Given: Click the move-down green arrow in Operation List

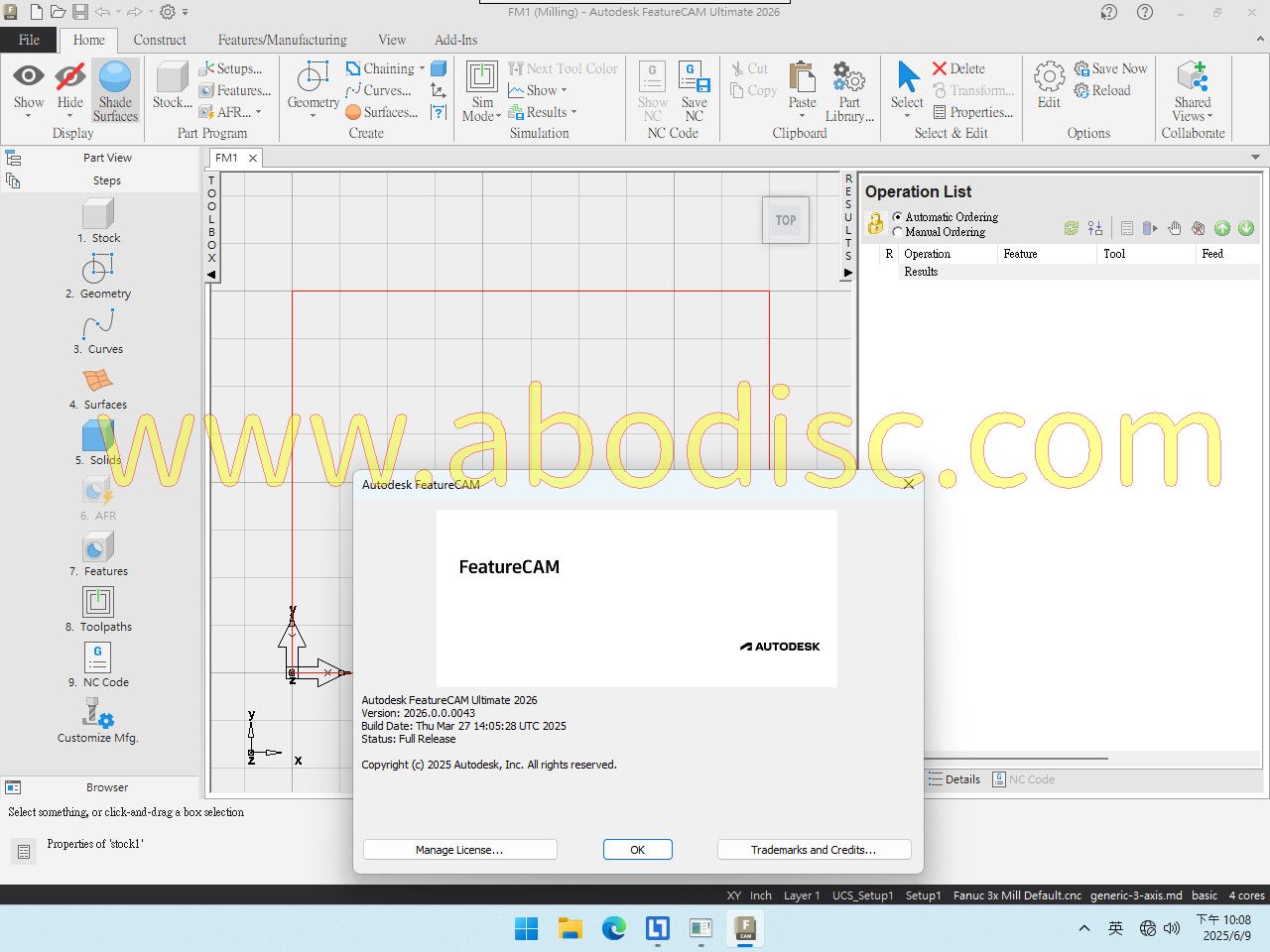Looking at the screenshot, I should (1246, 228).
